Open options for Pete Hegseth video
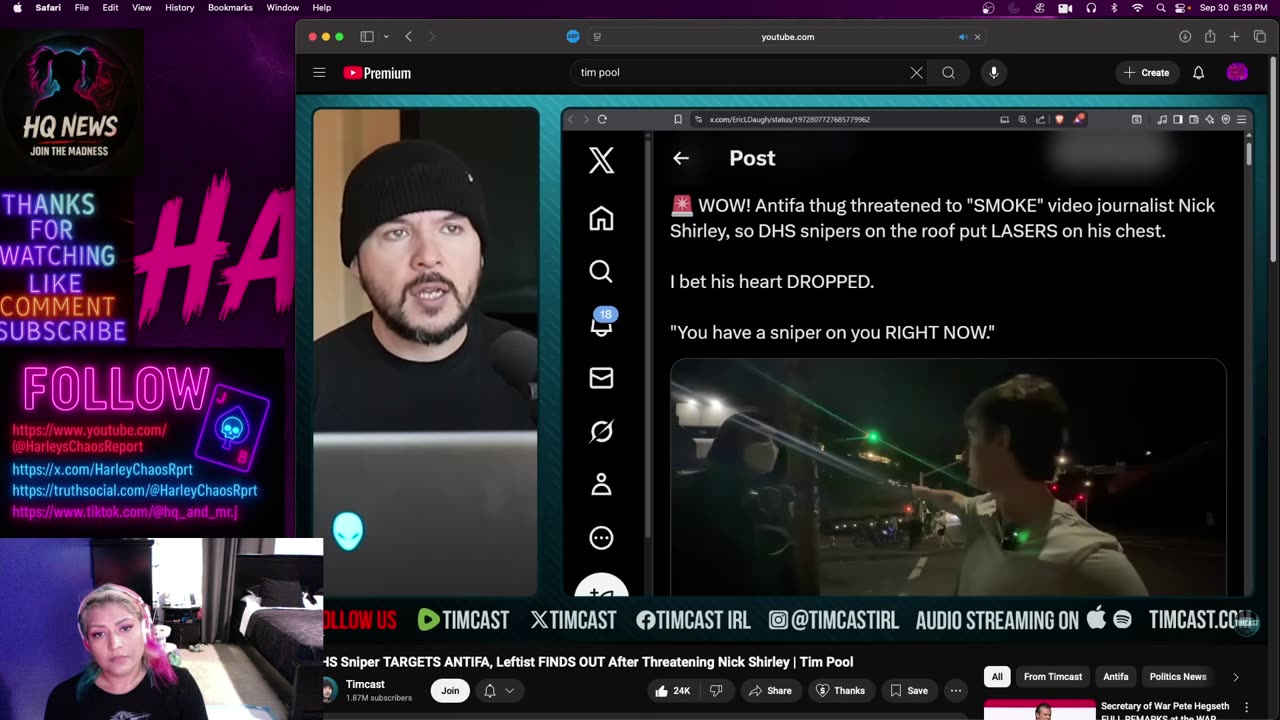 [1246, 707]
